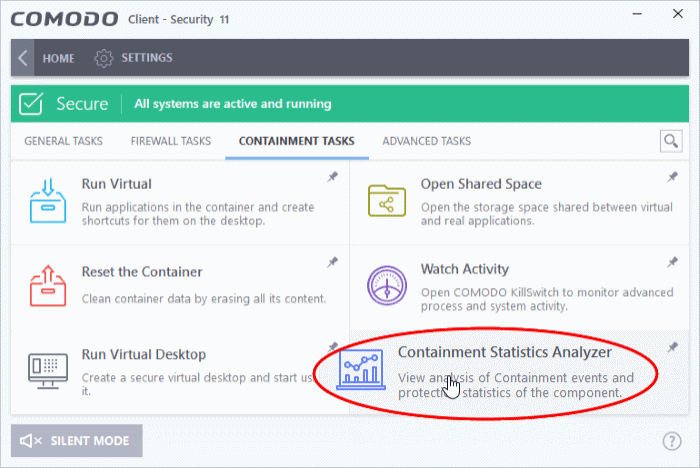Viewport: 700px width, 468px height.
Task: Pin the Reset the Container task
Action: [333, 262]
